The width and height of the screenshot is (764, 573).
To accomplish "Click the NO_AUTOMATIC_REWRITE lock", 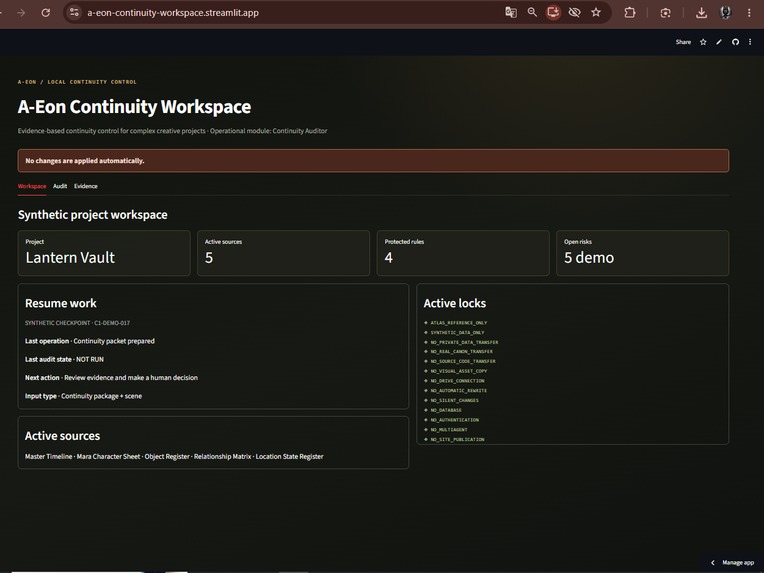I will pyautogui.click(x=458, y=390).
